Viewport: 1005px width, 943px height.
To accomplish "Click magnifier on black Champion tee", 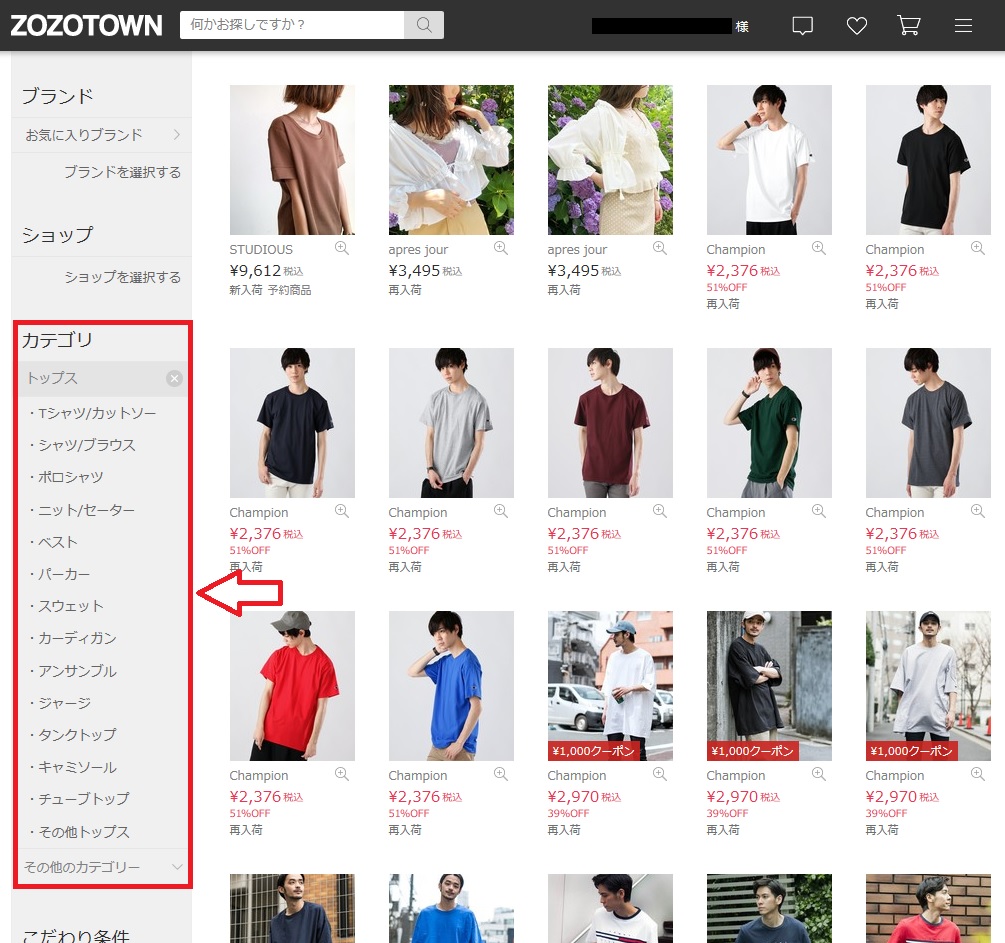I will point(977,248).
